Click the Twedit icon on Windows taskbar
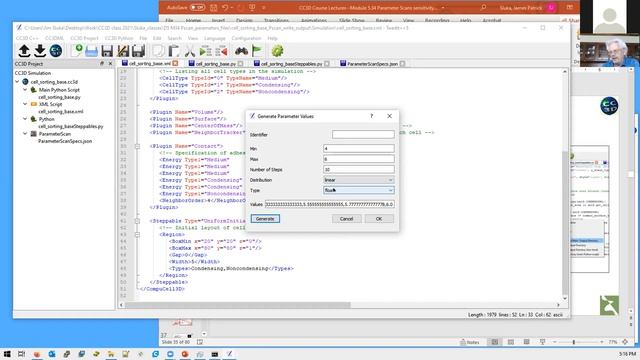Viewport: 640px width, 360px height. click(x=229, y=354)
